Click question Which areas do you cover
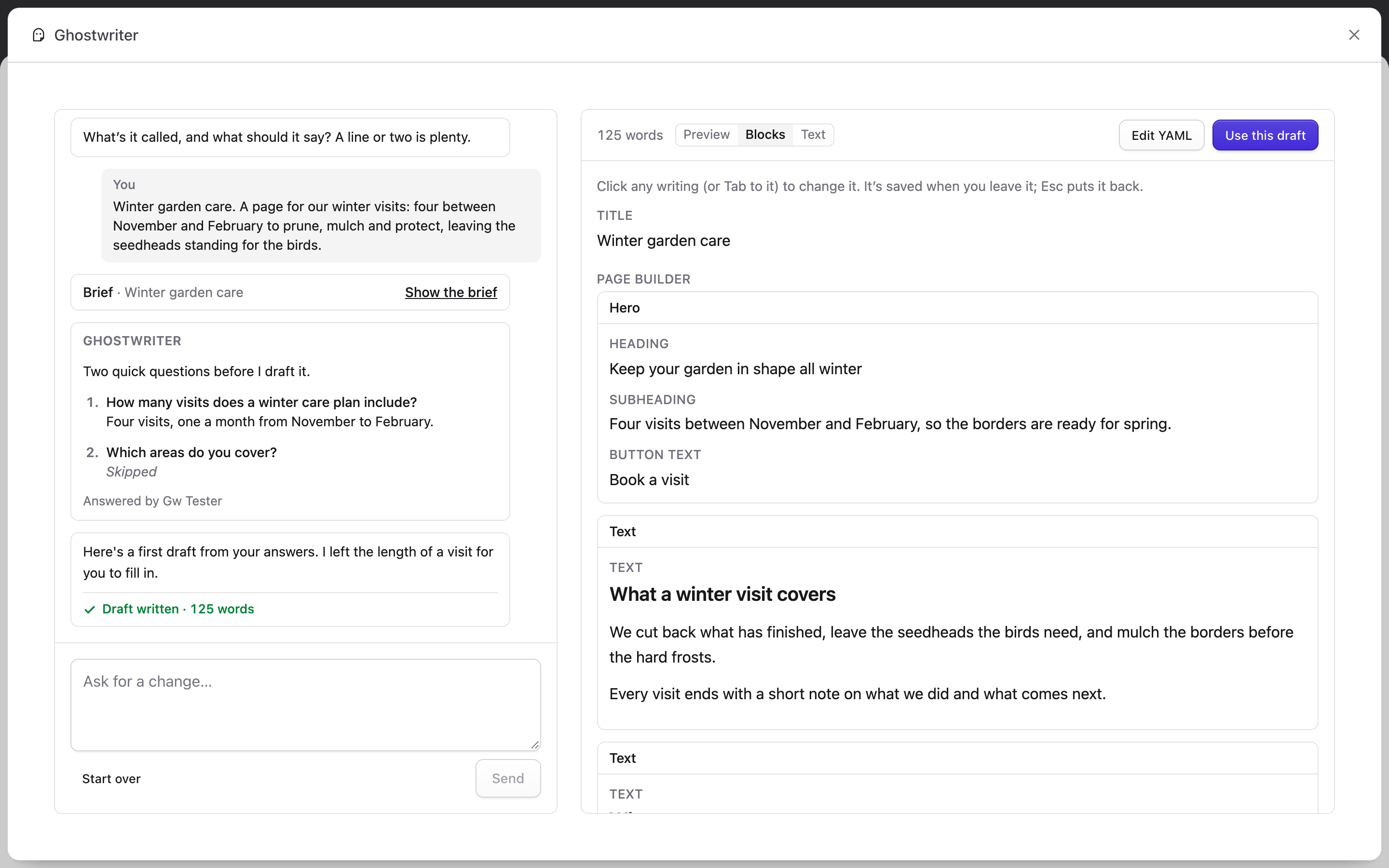This screenshot has width=1389, height=868. [191, 452]
